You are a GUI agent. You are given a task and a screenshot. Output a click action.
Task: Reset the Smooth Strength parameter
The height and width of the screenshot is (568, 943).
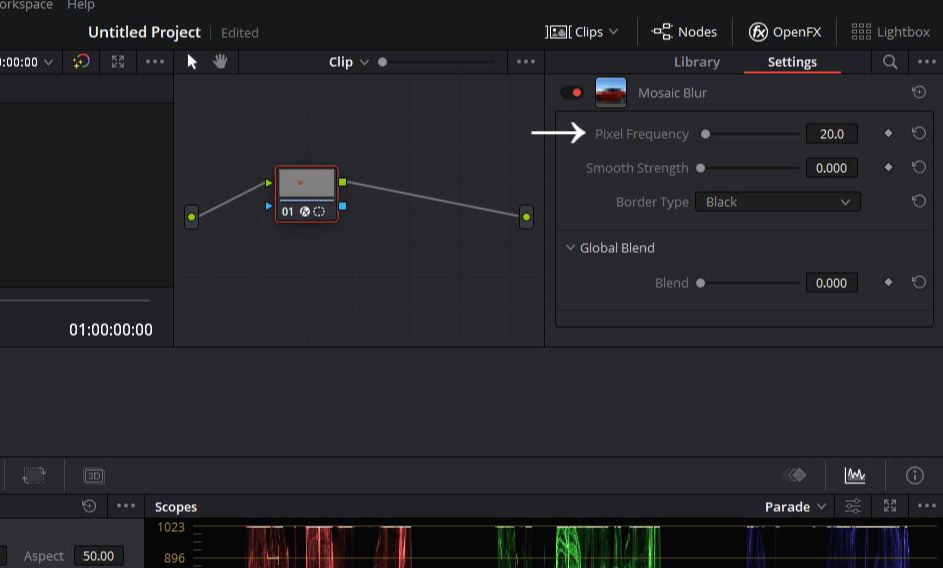coord(918,167)
